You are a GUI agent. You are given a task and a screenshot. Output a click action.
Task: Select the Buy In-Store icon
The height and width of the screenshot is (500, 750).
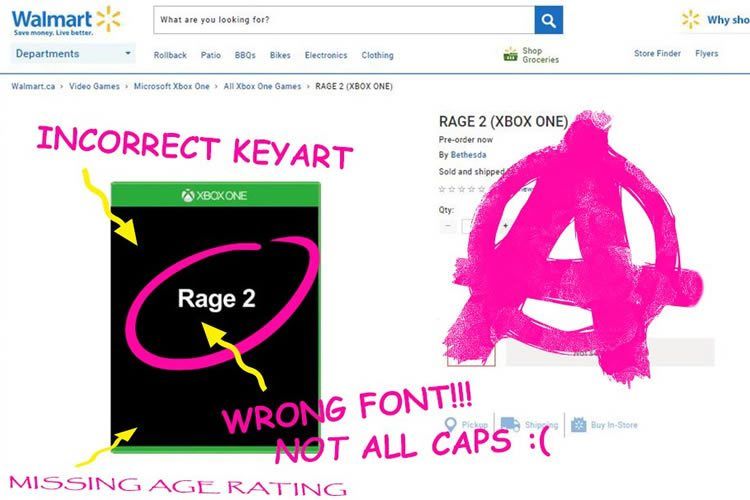point(578,424)
